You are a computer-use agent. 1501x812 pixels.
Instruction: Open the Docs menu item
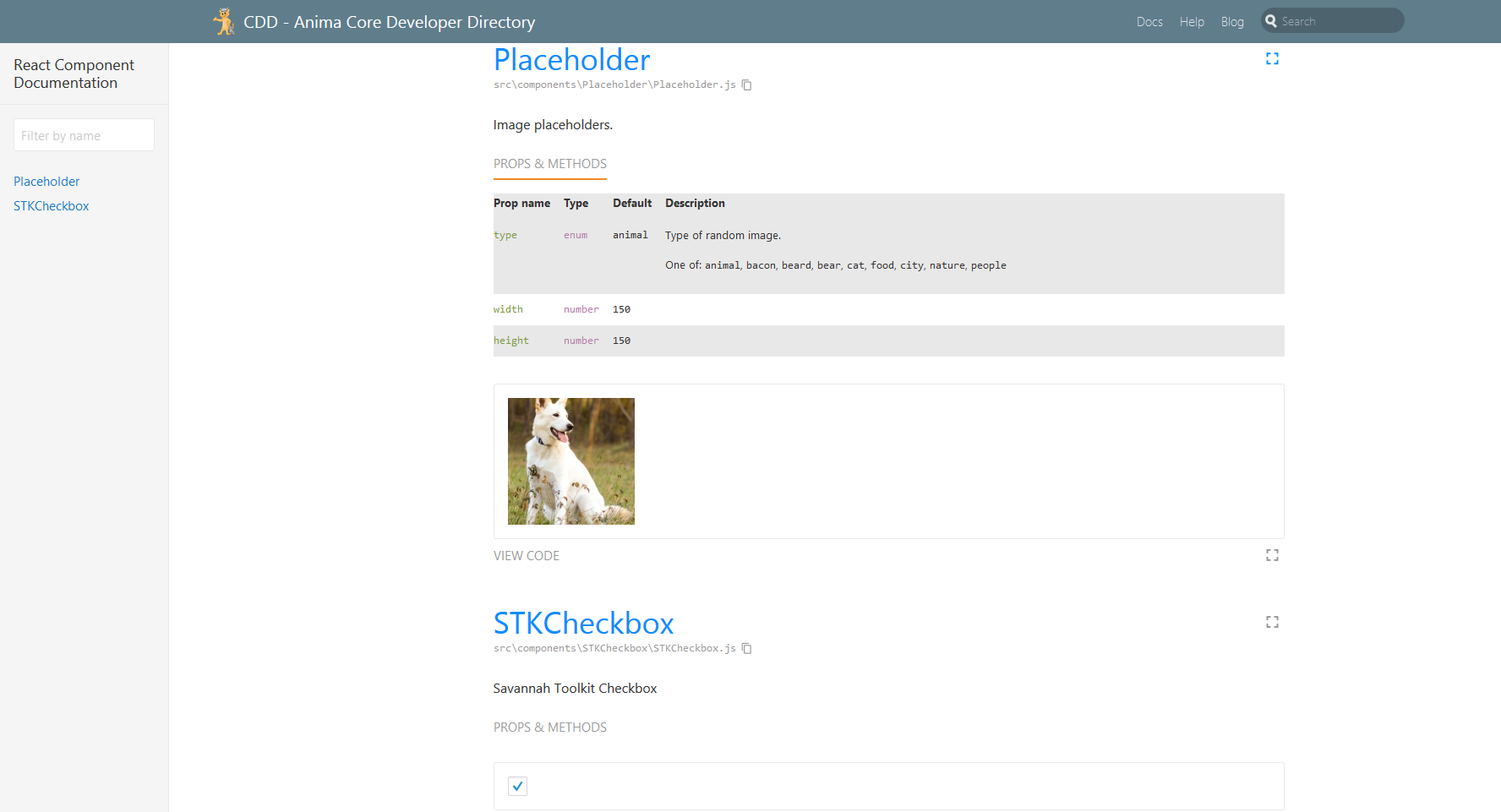point(1149,22)
